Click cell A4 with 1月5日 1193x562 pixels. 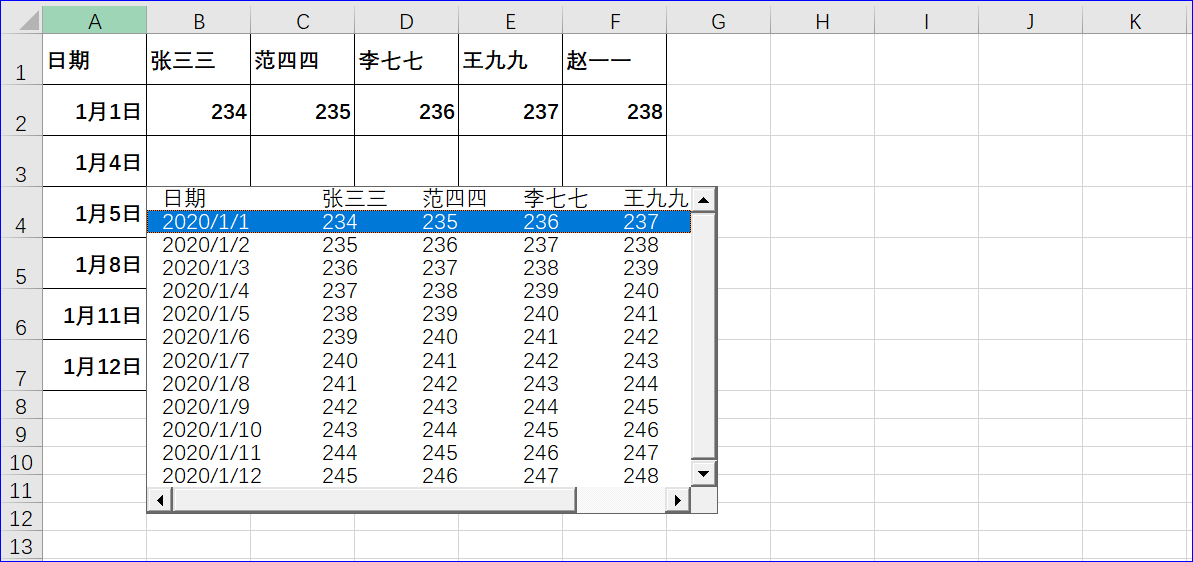95,212
